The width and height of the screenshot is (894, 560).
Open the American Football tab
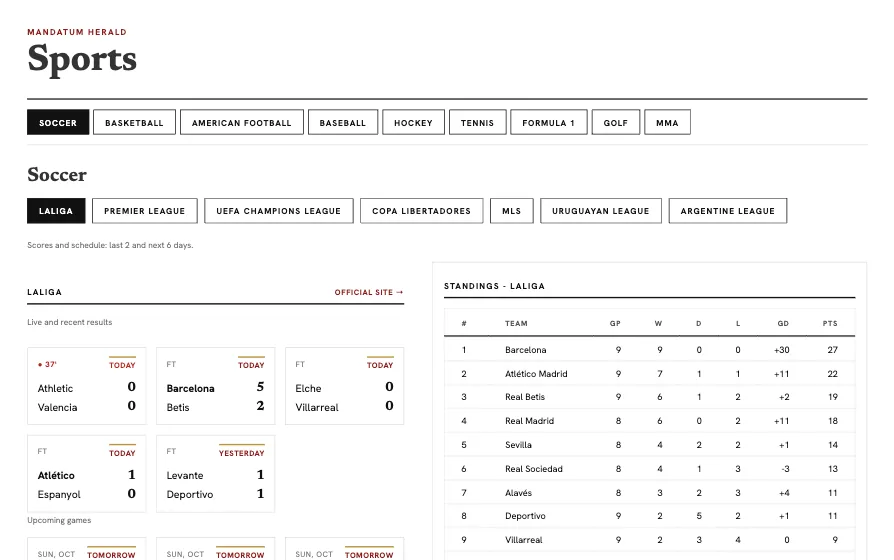(x=242, y=122)
